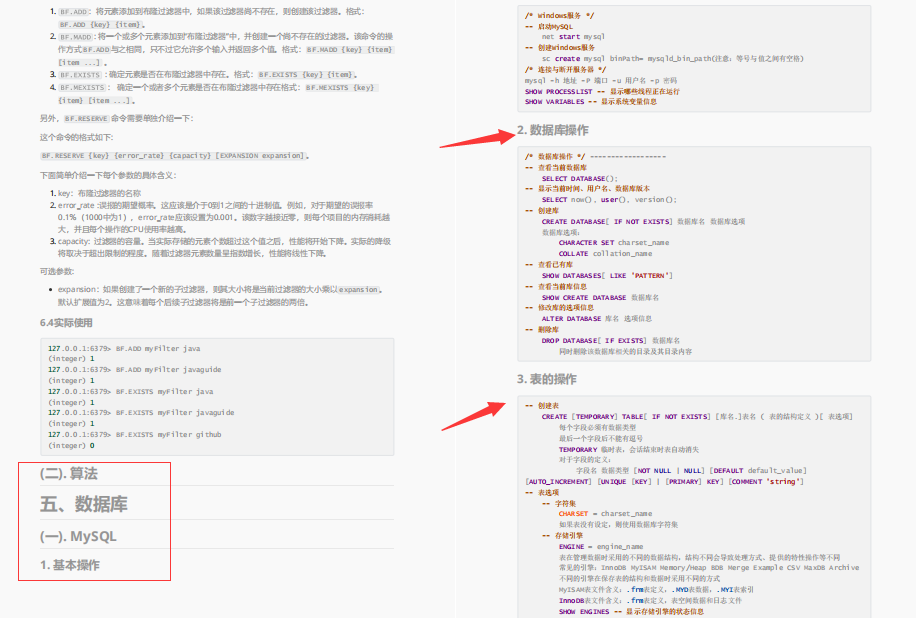Click the '可选参数:' label
The width and height of the screenshot is (916, 618).
(57, 272)
